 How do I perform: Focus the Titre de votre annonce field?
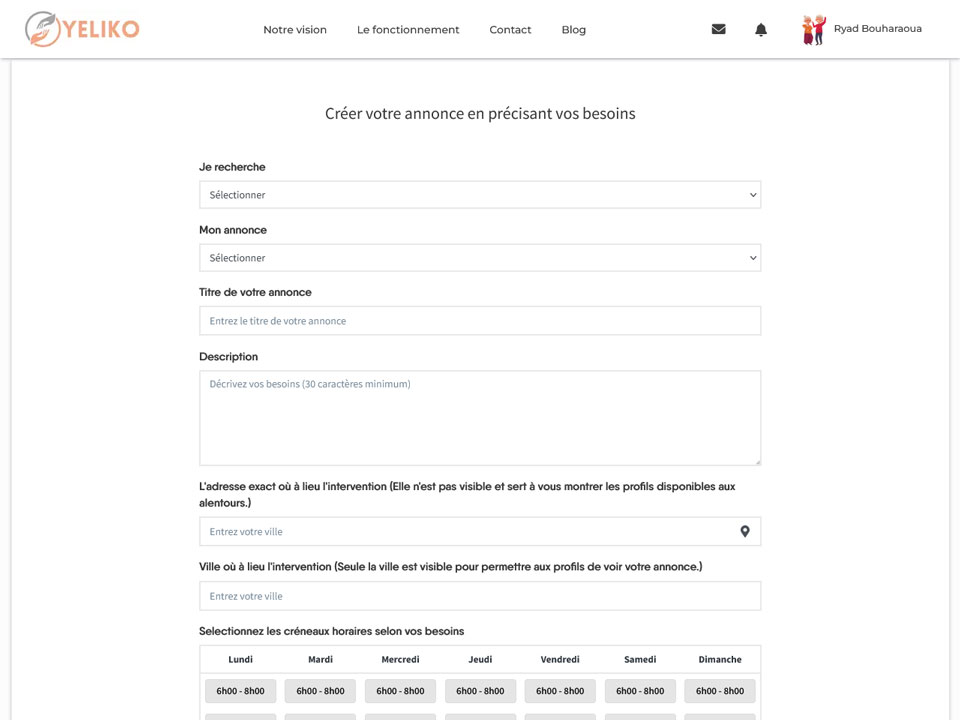(480, 321)
